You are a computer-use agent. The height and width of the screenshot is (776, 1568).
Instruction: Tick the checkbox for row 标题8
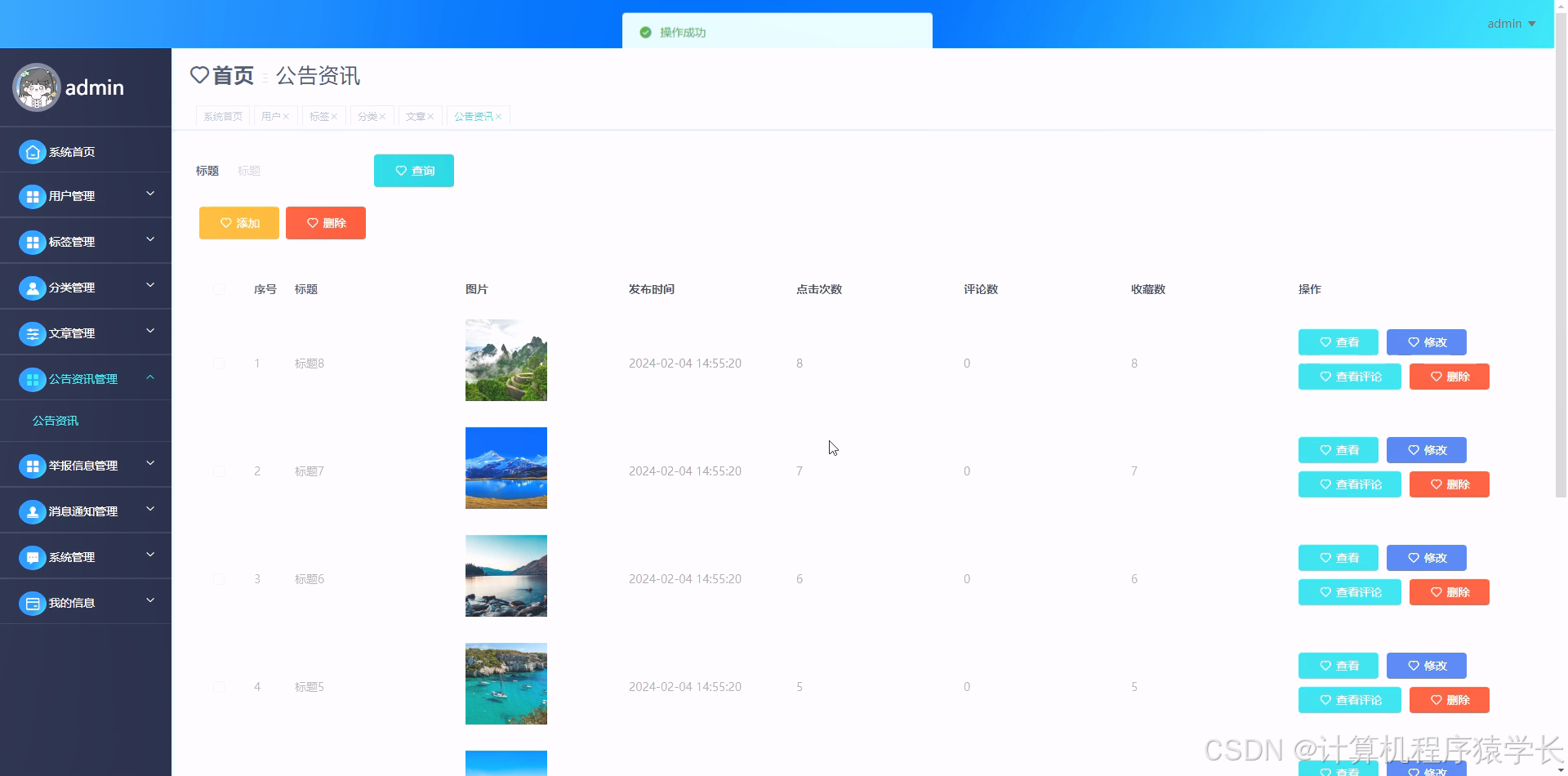(x=219, y=363)
